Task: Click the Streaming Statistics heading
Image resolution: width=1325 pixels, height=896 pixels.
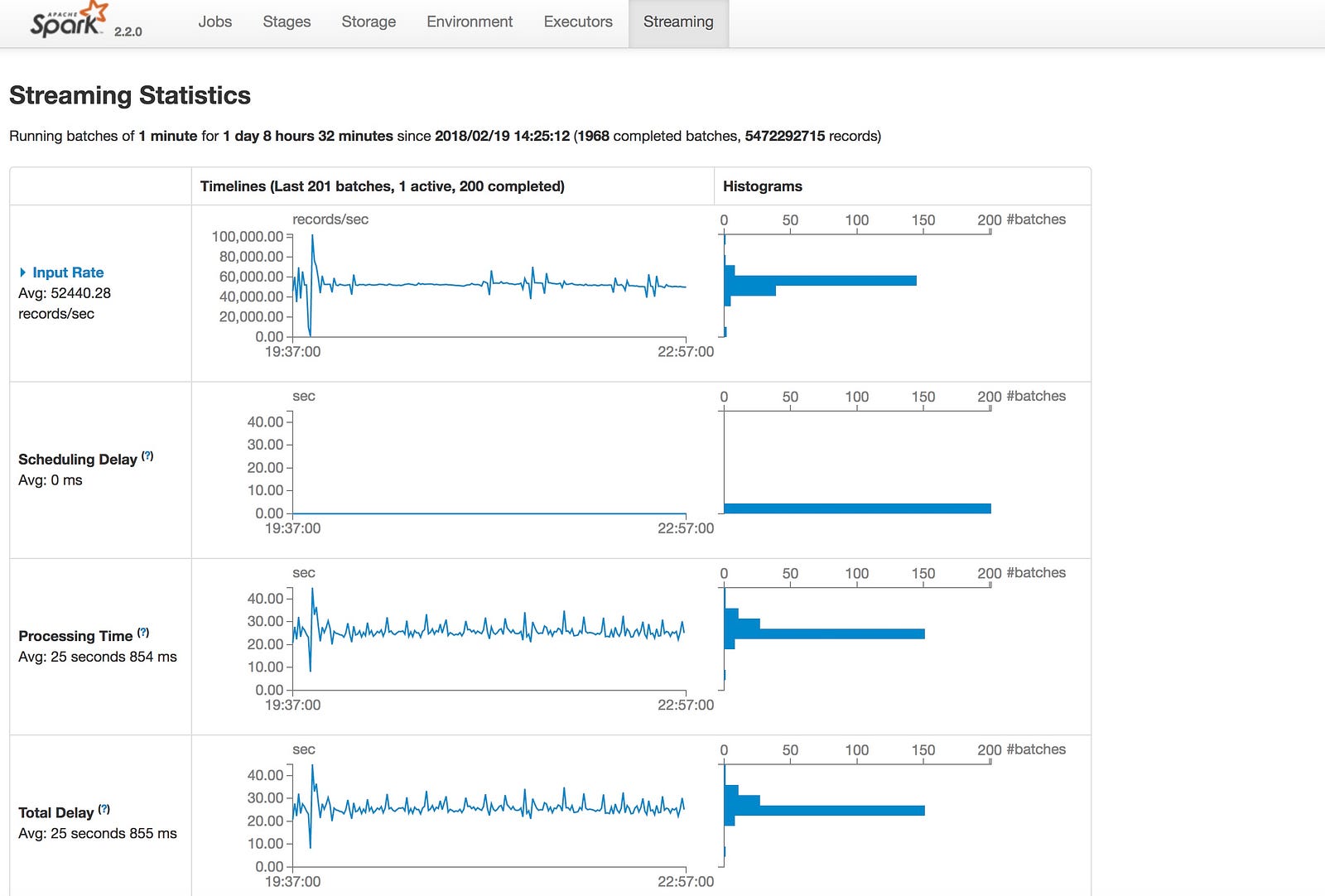Action: 130,95
